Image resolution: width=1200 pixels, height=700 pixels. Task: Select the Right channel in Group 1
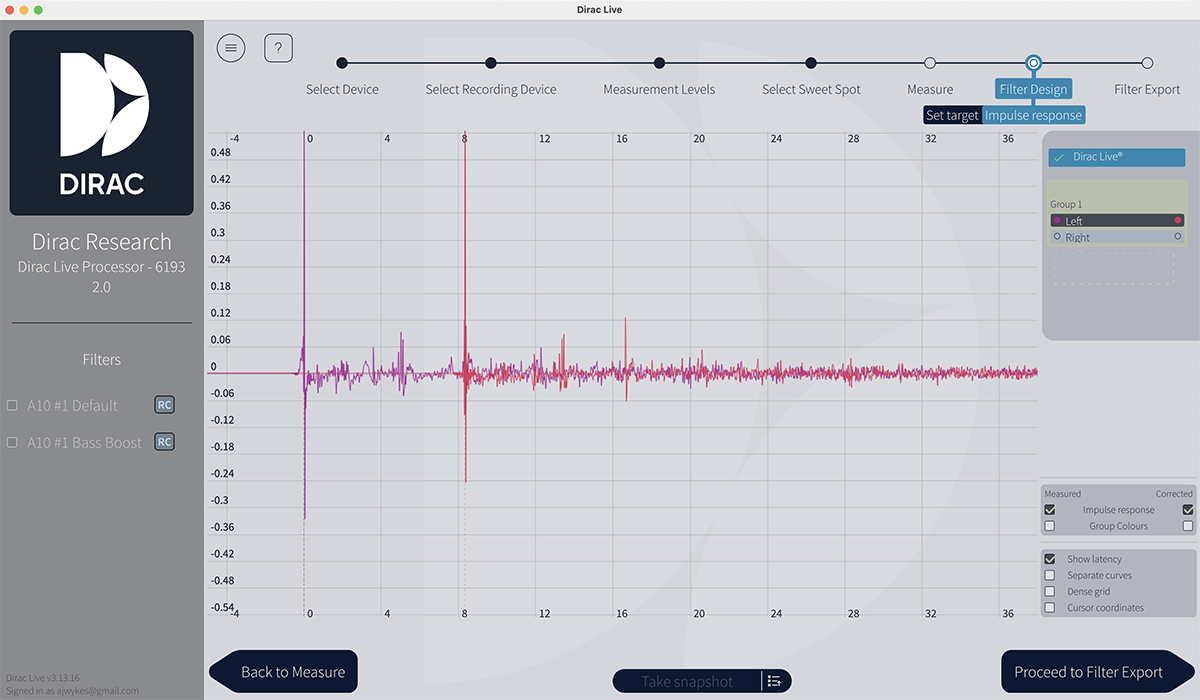point(1077,237)
